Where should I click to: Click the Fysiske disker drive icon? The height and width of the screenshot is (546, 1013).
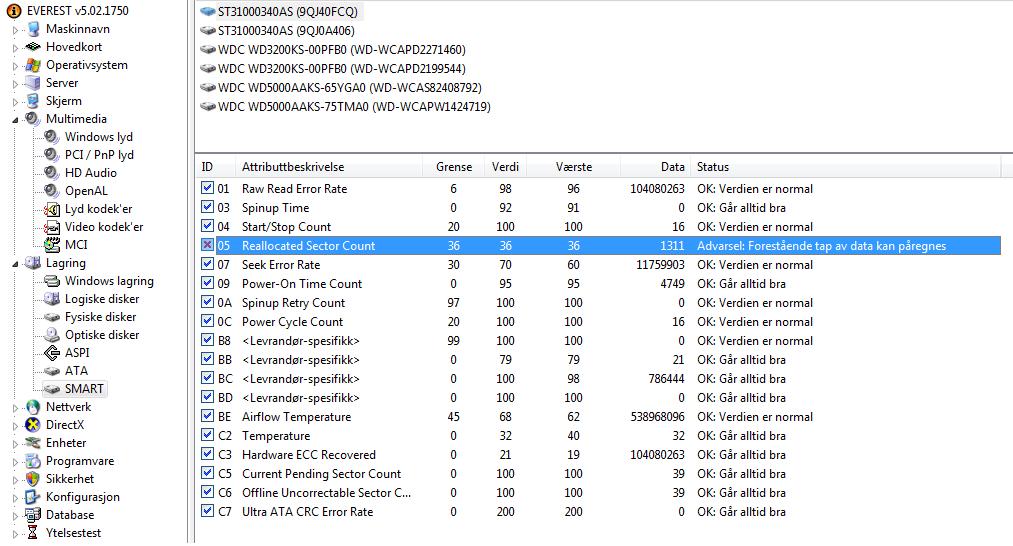pos(52,317)
